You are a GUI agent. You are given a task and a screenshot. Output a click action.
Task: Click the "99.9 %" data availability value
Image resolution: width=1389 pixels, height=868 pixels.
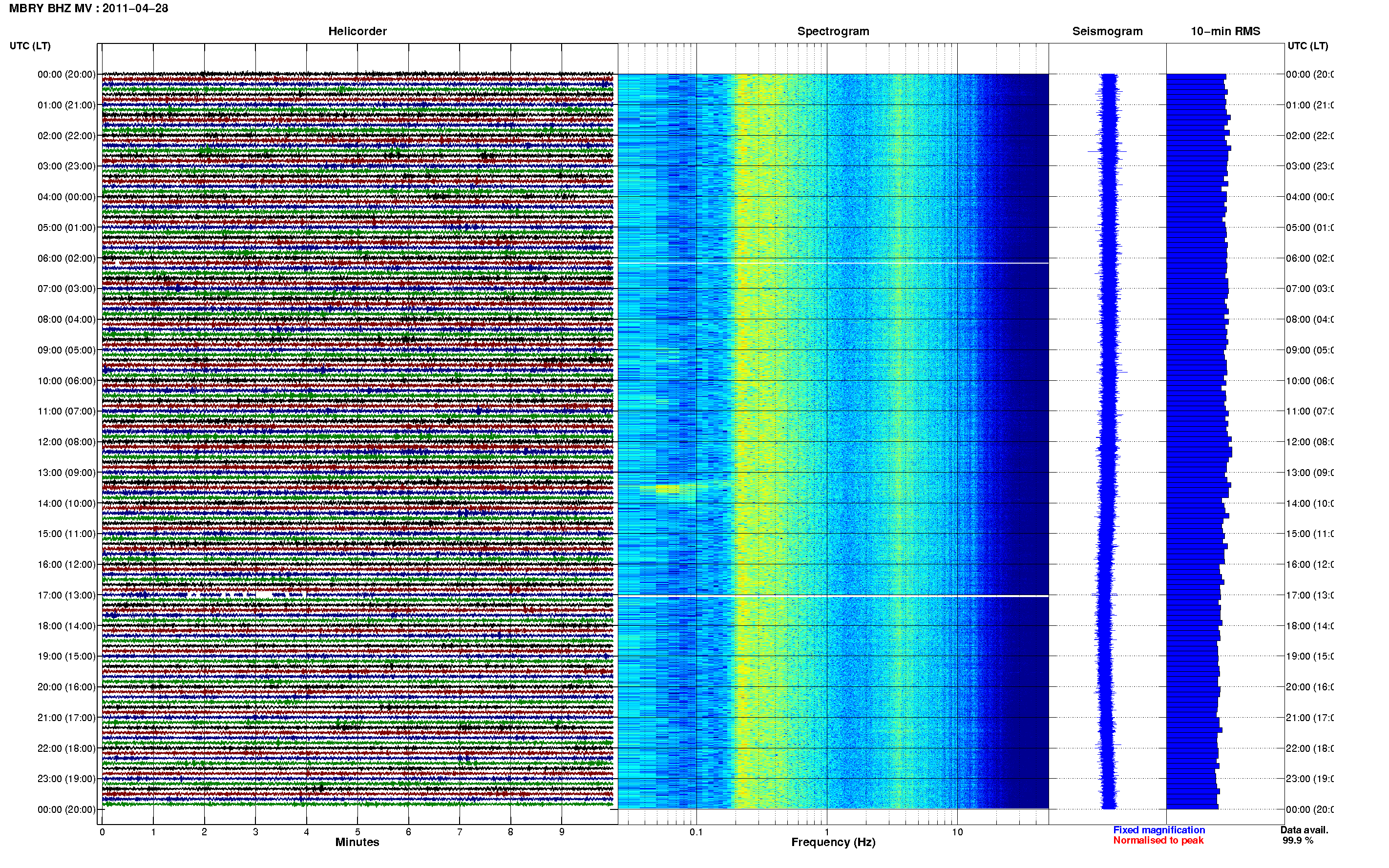coord(1298,841)
